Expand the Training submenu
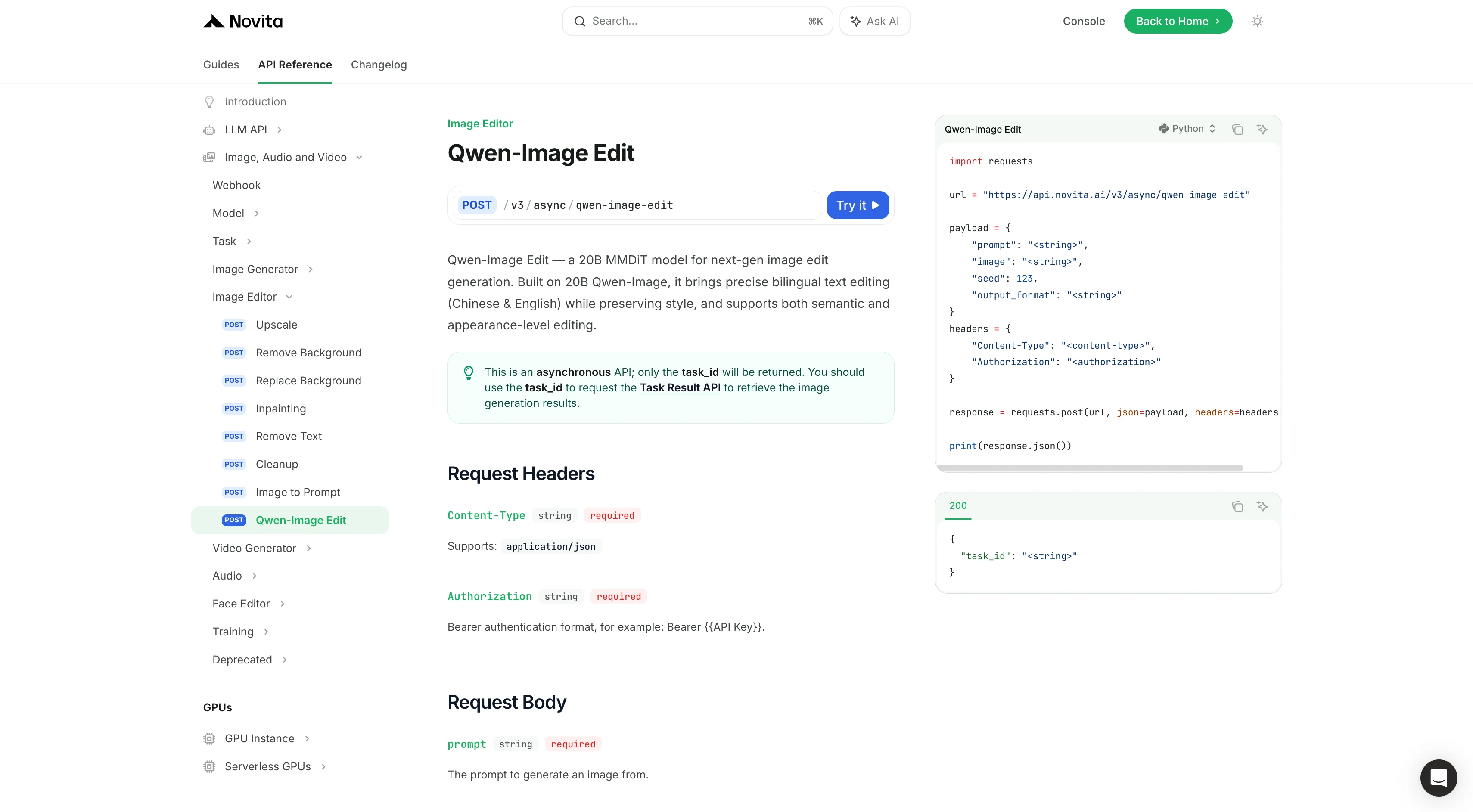The image size is (1473, 812). pos(266,632)
